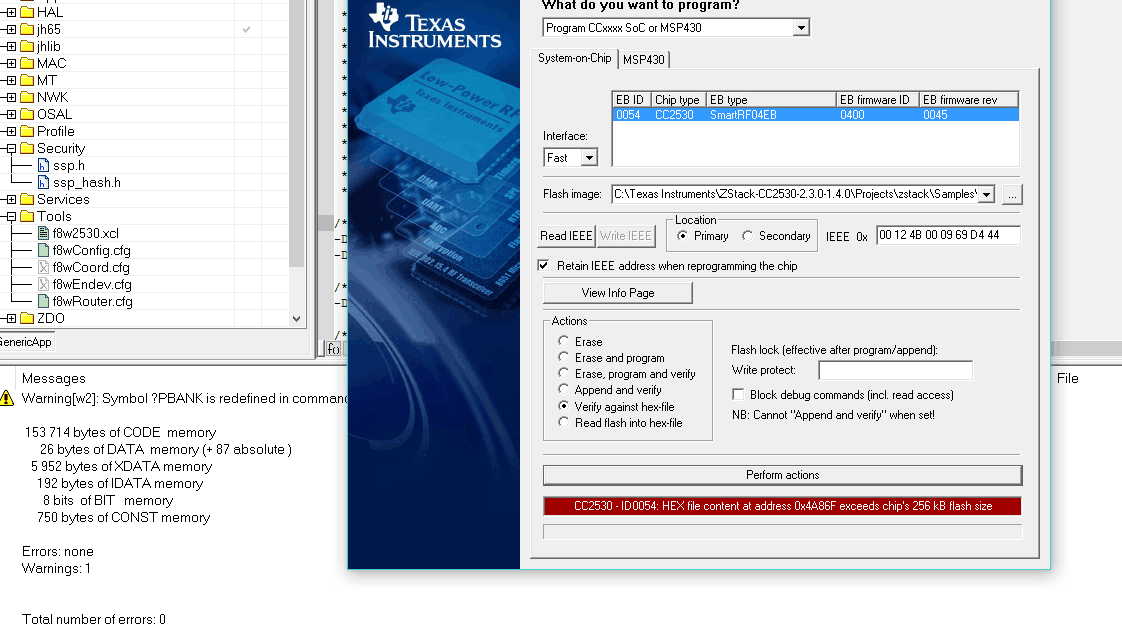Click the f8wConfig.cfg file icon
This screenshot has height=624, width=1122.
click(x=44, y=250)
